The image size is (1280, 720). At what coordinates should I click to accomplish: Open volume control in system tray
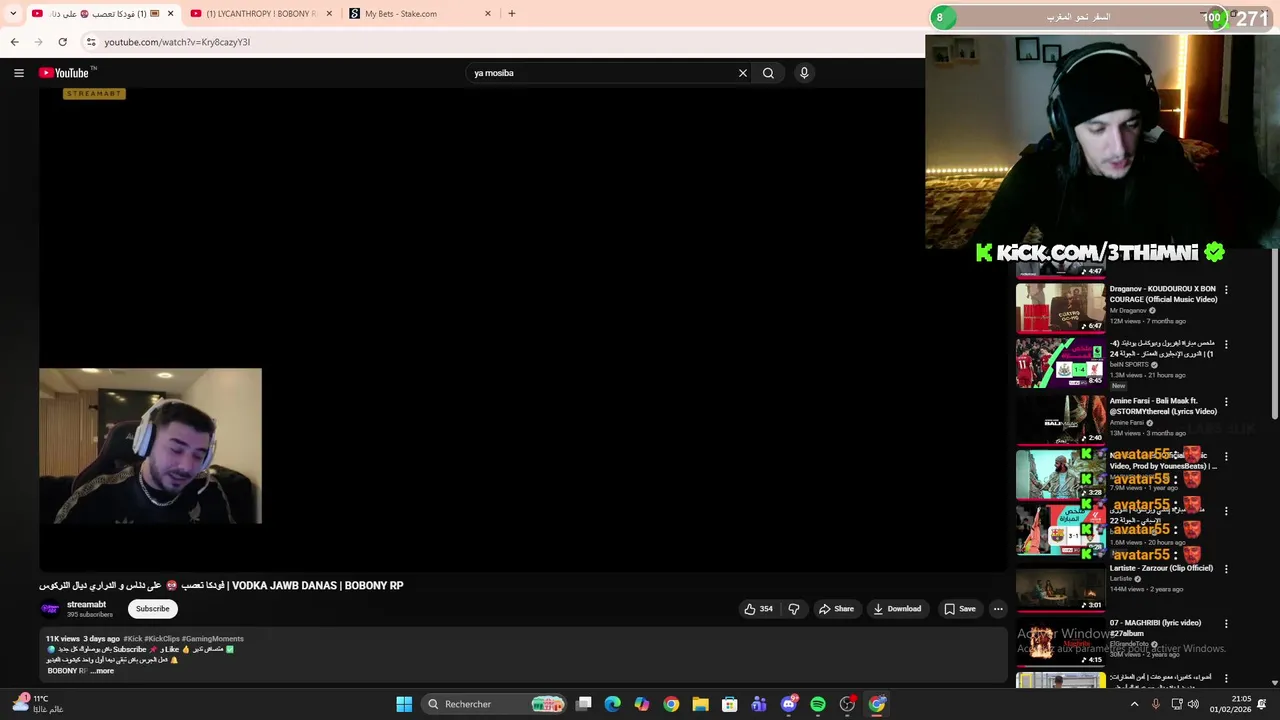pyautogui.click(x=1193, y=704)
